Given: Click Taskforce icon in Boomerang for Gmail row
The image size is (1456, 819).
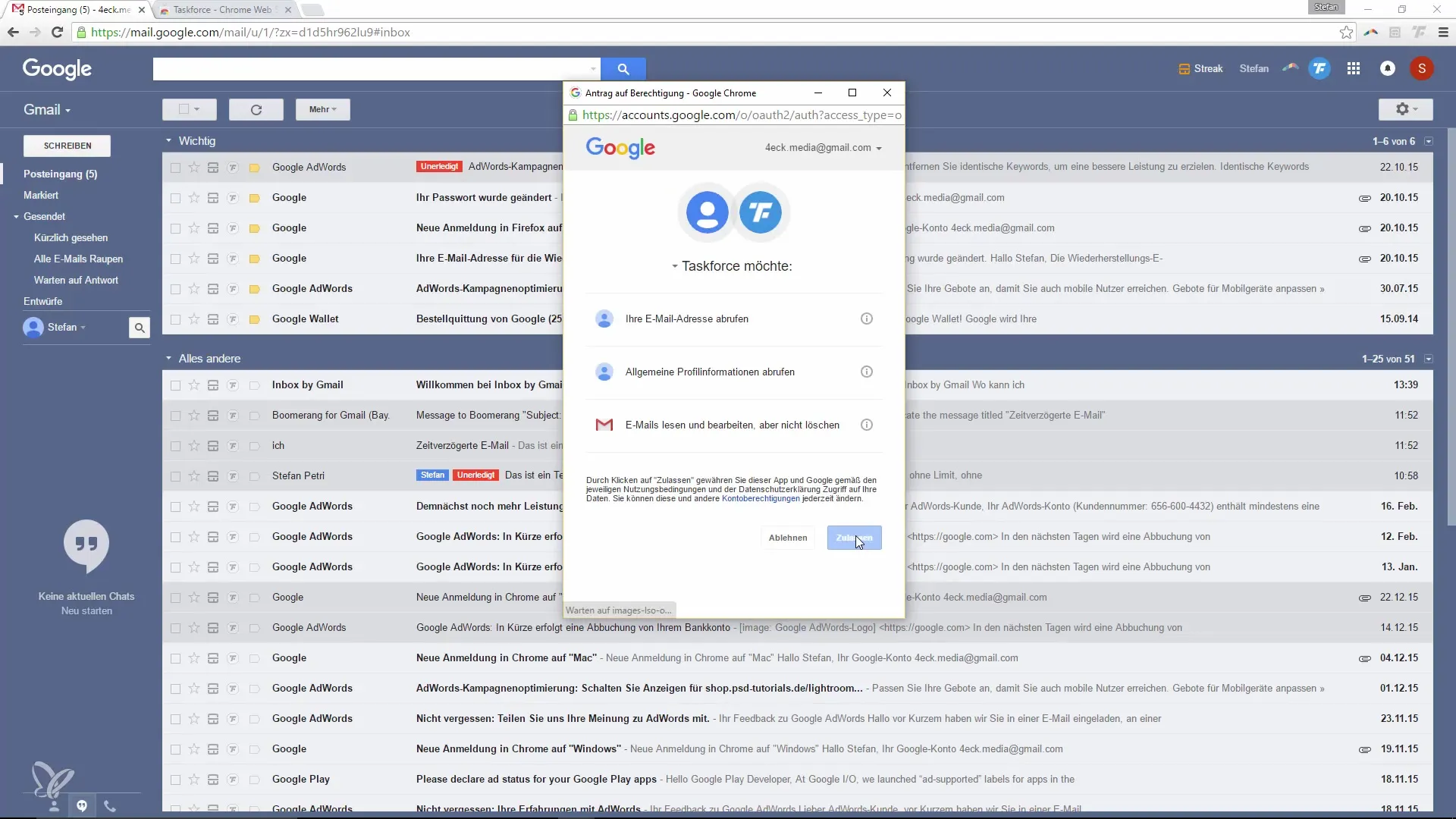Looking at the screenshot, I should click(x=233, y=415).
